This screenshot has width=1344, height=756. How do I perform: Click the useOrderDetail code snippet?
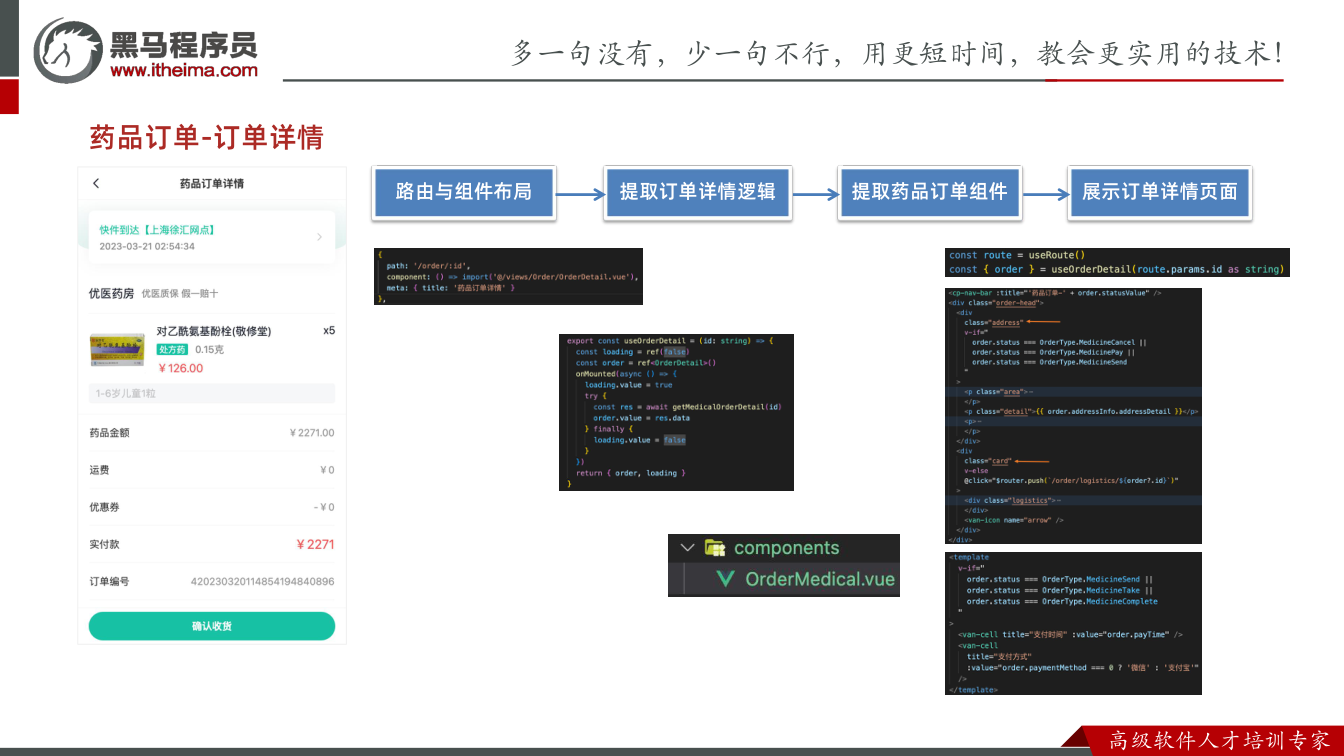tap(676, 412)
